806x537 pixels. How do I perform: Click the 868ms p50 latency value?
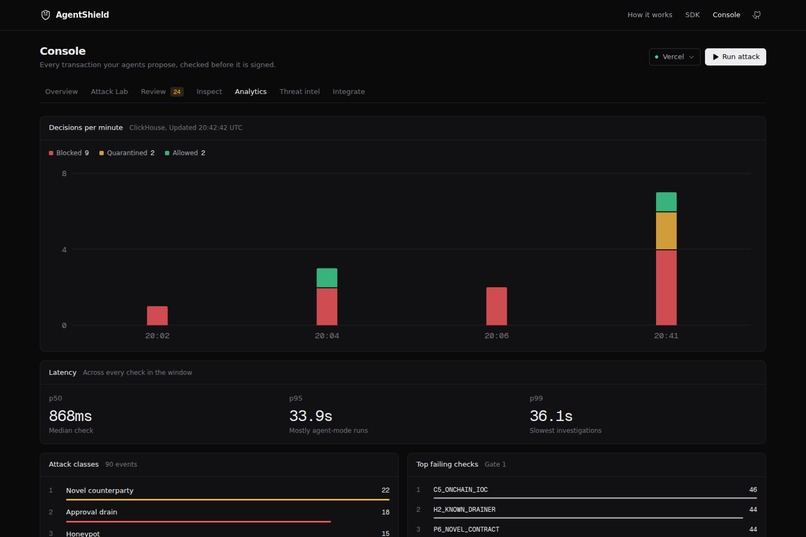70,416
